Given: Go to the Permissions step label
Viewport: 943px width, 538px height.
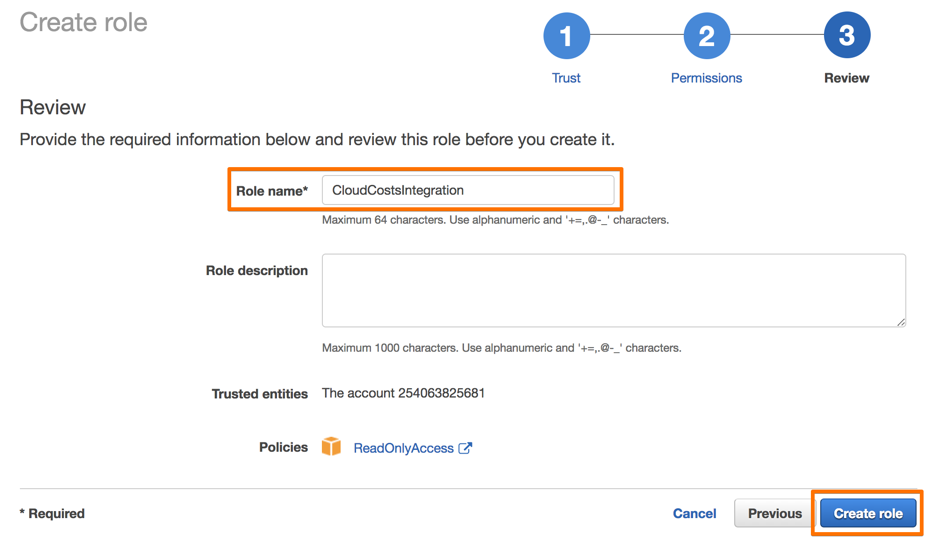Looking at the screenshot, I should click(x=706, y=78).
